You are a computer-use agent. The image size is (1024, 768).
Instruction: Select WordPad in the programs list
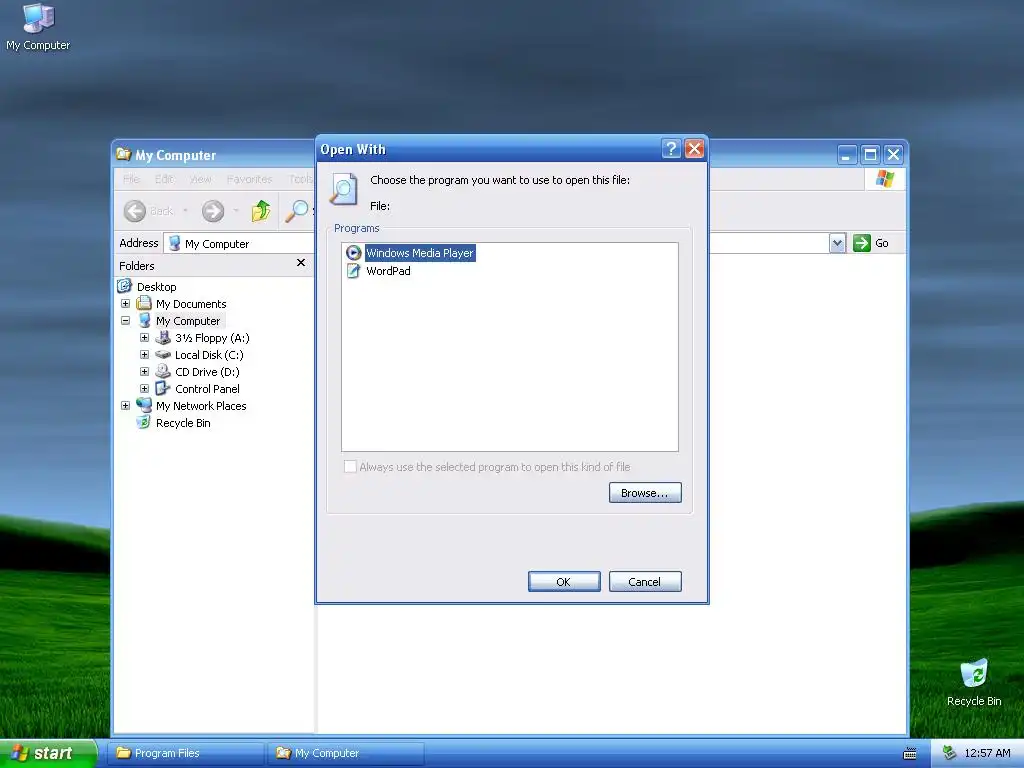(x=388, y=270)
